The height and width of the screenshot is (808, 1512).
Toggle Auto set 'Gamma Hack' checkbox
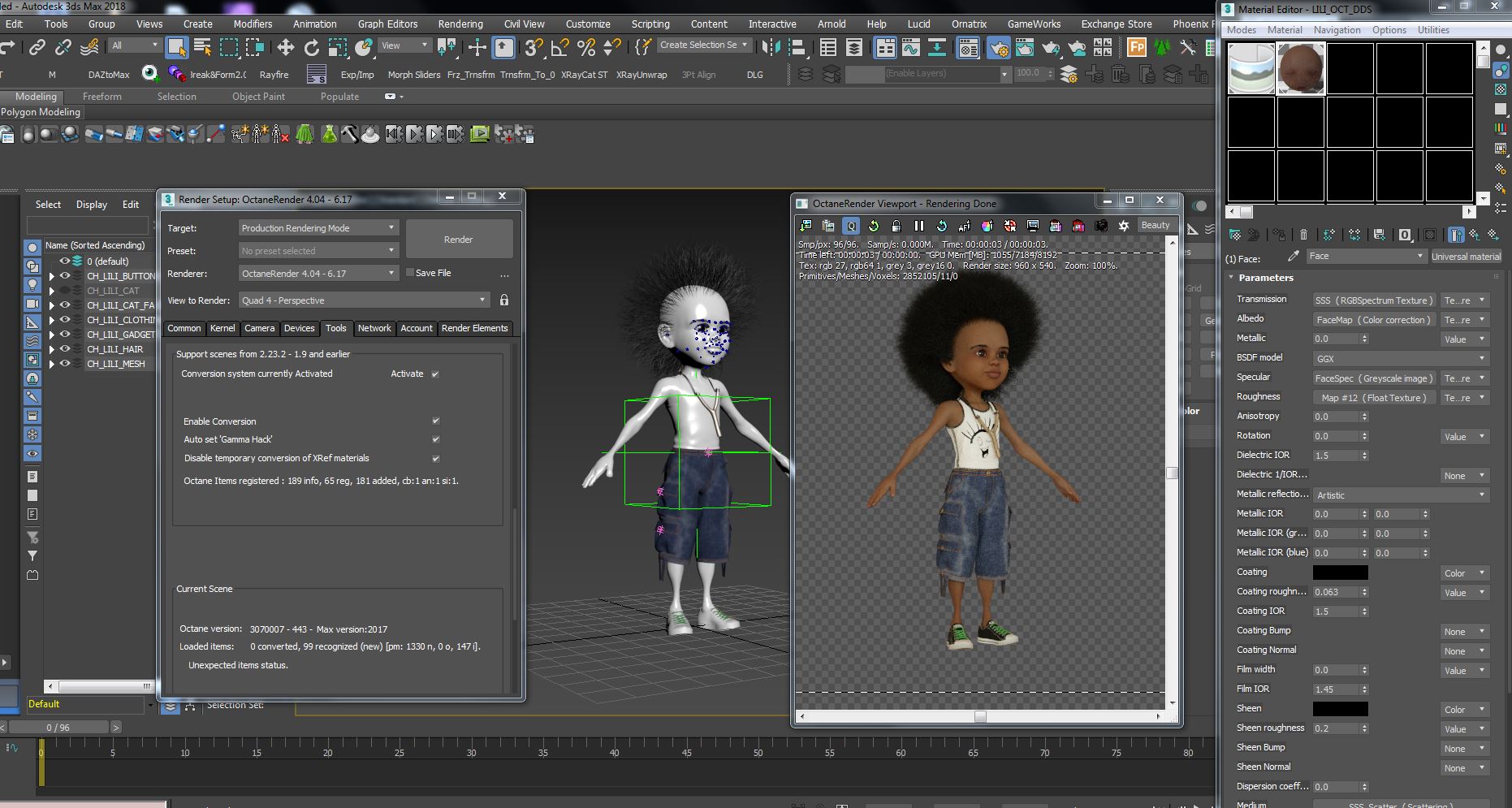point(435,439)
